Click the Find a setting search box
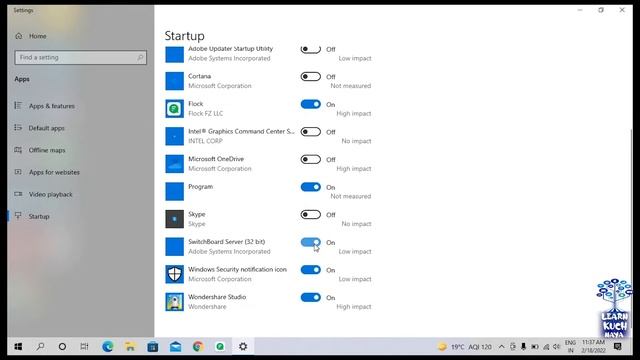This screenshot has height=360, width=640. [80, 58]
